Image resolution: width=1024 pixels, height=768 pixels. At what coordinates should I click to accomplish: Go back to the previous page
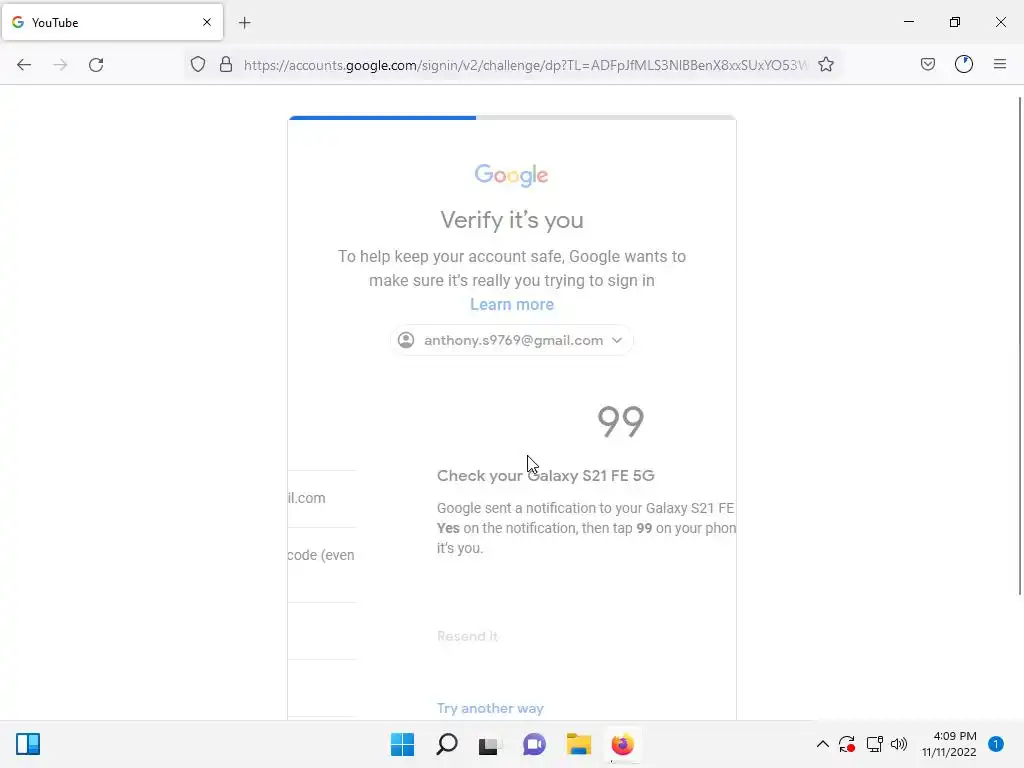click(x=24, y=65)
